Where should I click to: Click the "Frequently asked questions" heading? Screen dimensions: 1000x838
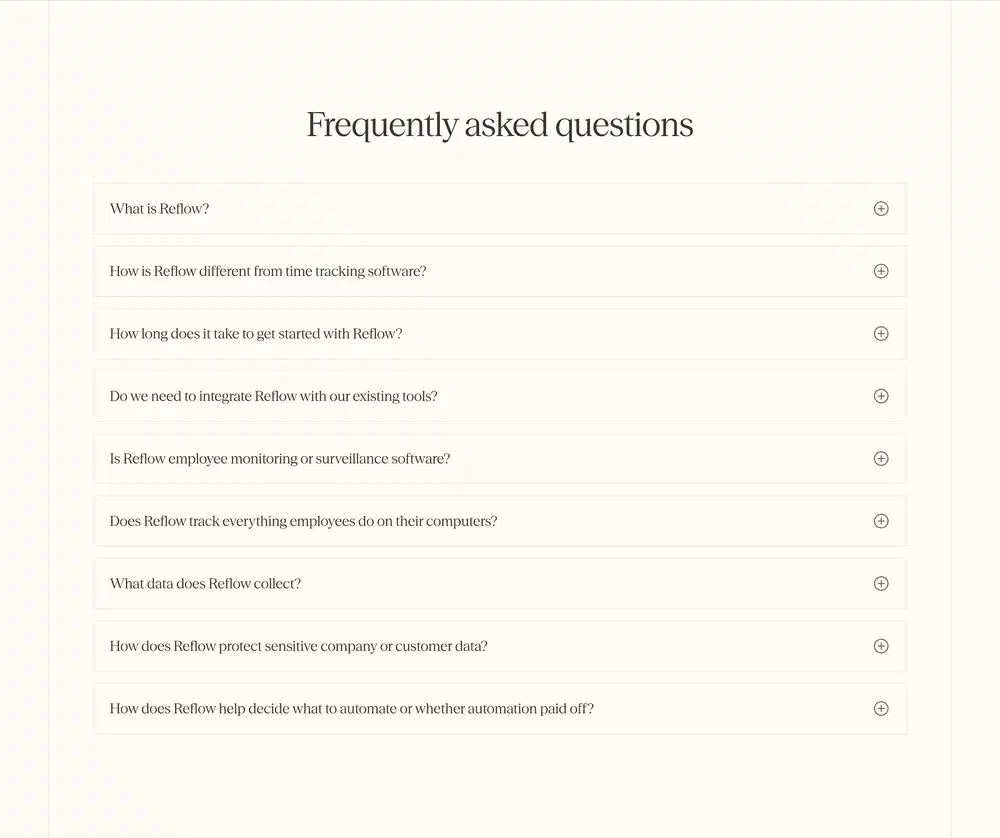click(500, 124)
